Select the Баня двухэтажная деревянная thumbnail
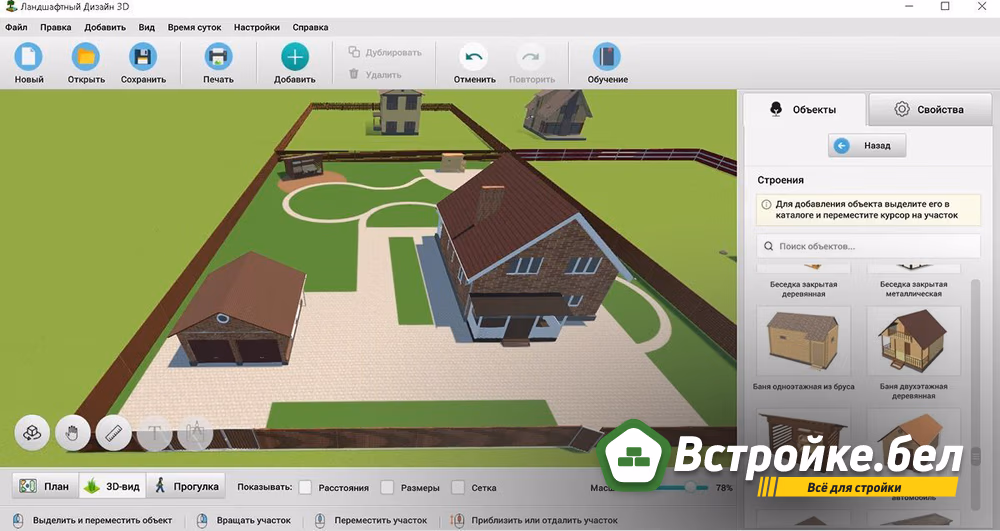 [x=913, y=341]
